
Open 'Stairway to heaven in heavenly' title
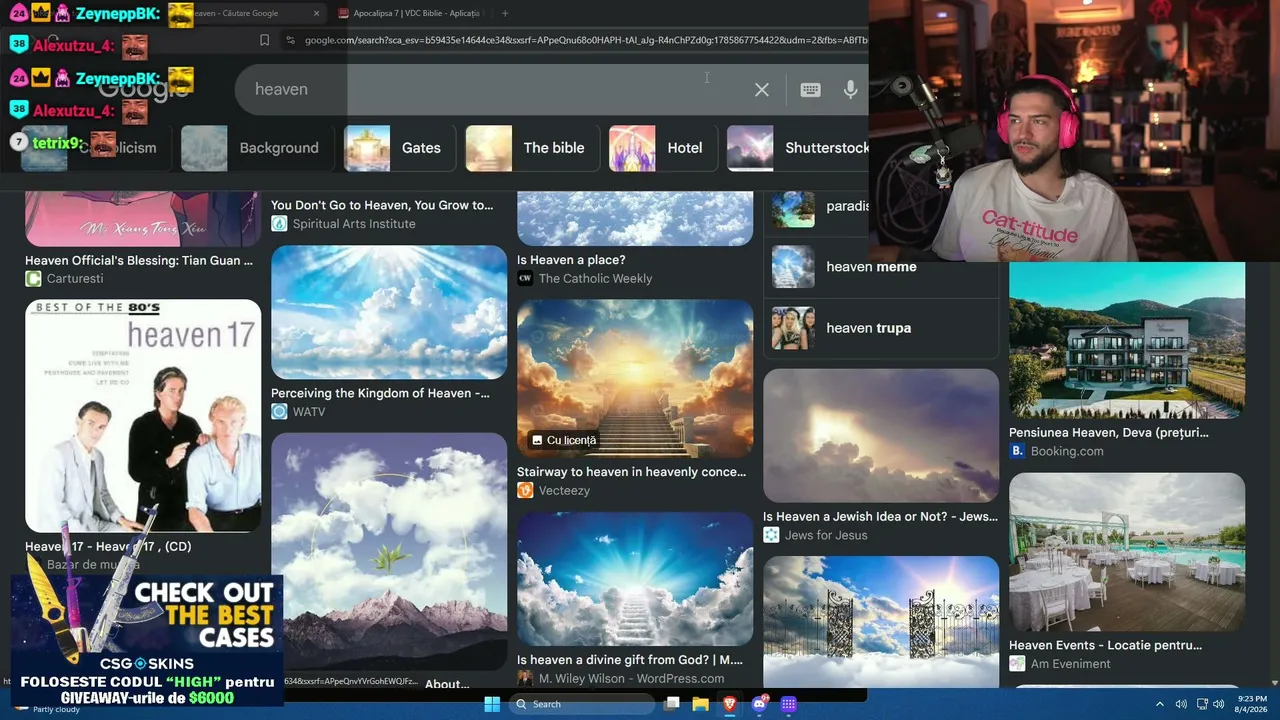[632, 472]
